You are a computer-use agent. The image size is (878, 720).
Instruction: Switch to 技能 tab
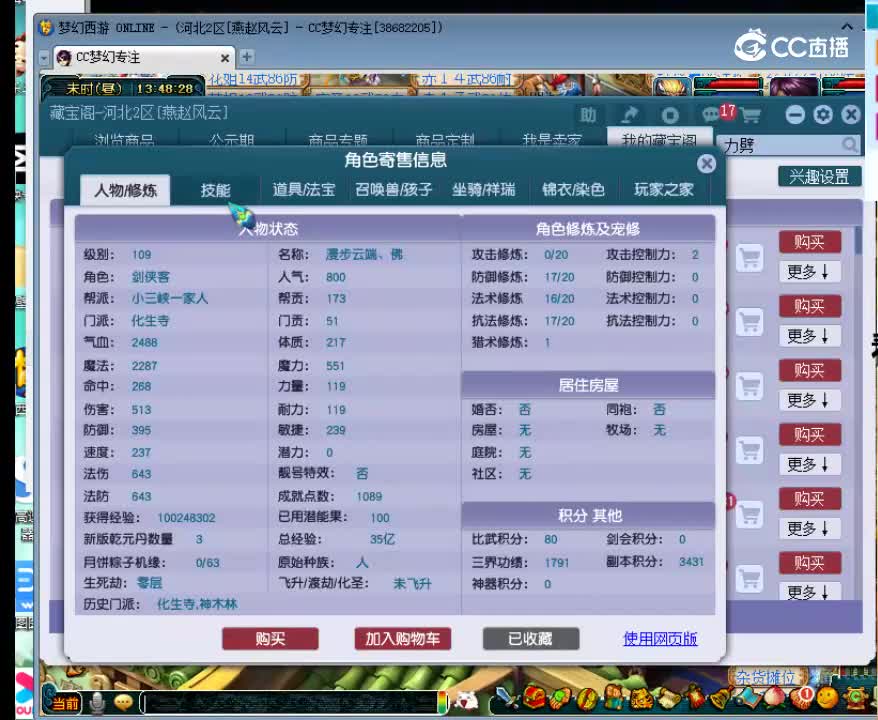[x=216, y=190]
